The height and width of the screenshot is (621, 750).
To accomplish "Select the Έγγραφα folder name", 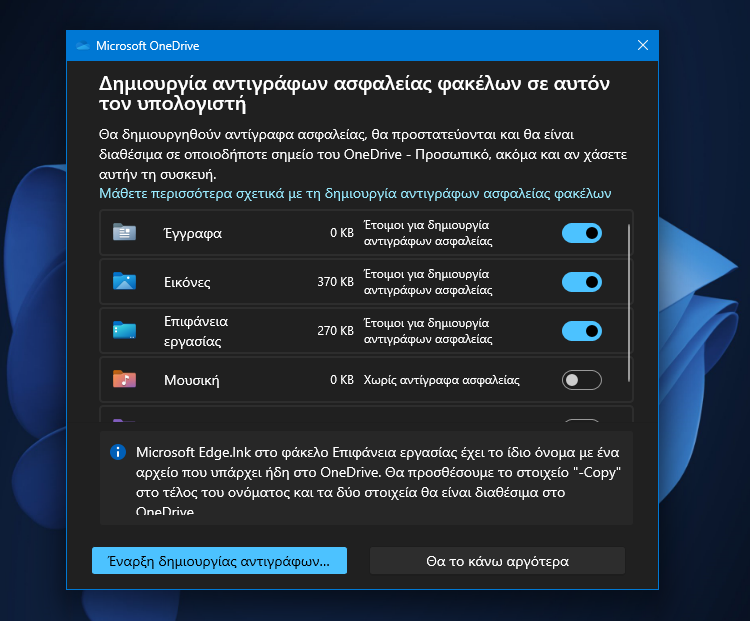I will point(193,233).
